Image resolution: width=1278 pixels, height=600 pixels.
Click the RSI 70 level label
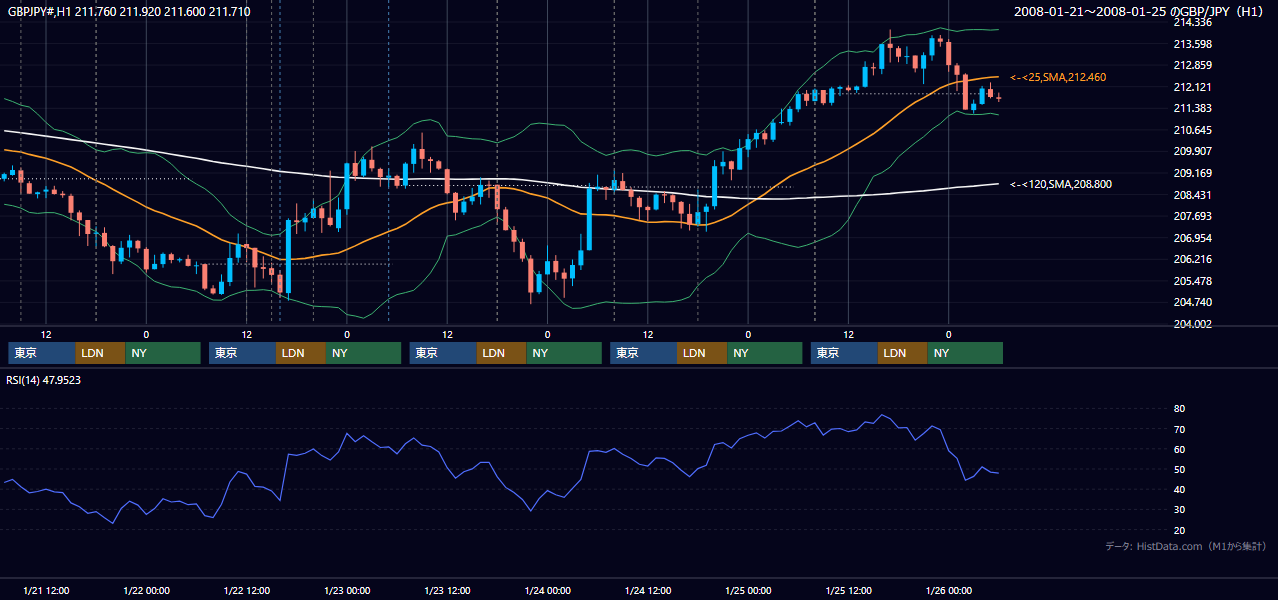point(1179,429)
